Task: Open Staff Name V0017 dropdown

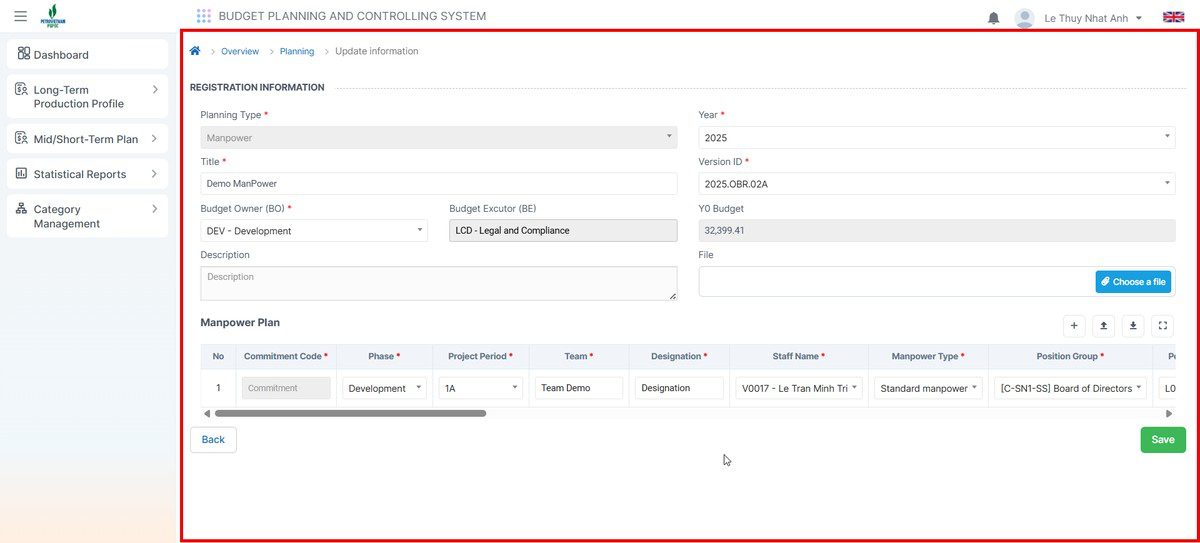Action: tap(799, 388)
